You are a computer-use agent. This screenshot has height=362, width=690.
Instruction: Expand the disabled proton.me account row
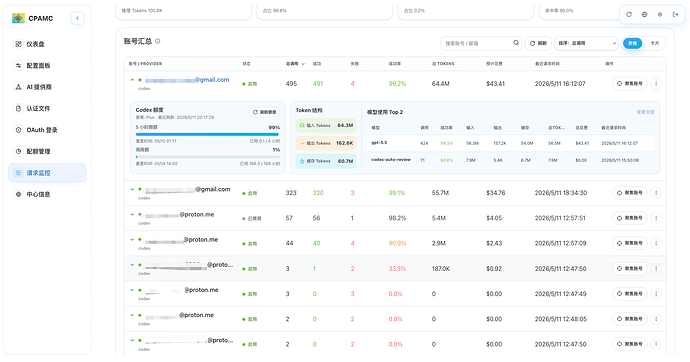(132, 215)
